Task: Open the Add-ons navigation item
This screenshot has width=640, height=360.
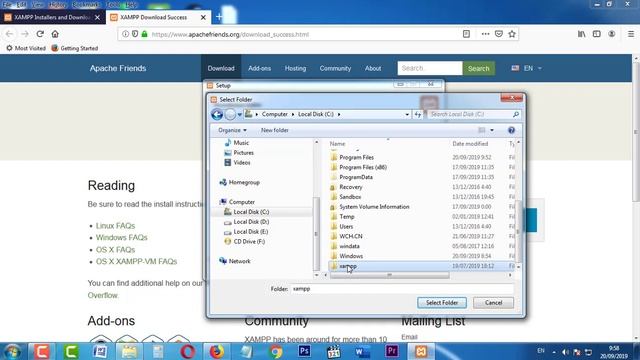Action: click(259, 68)
